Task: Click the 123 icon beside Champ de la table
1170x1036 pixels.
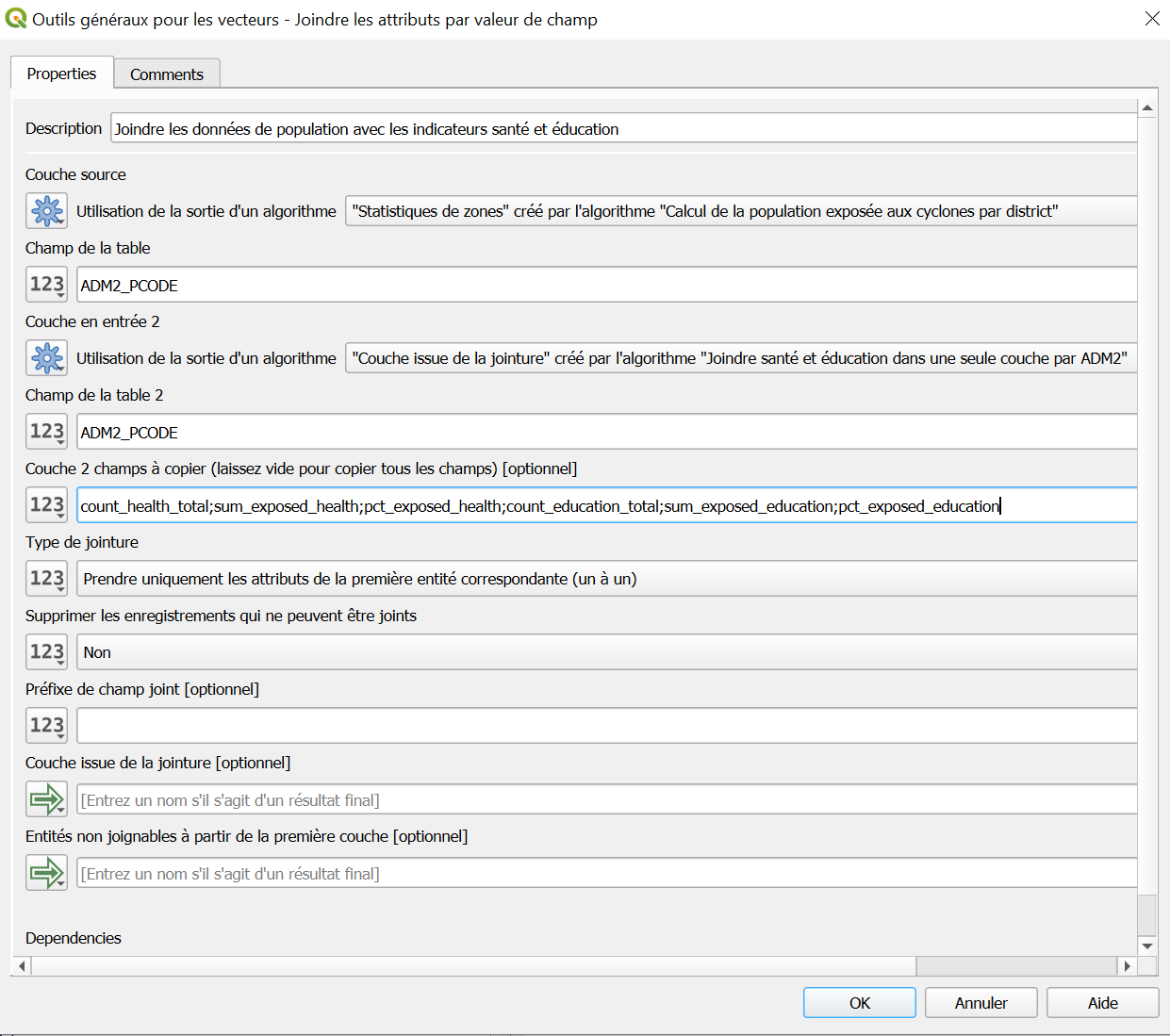Action: (46, 285)
